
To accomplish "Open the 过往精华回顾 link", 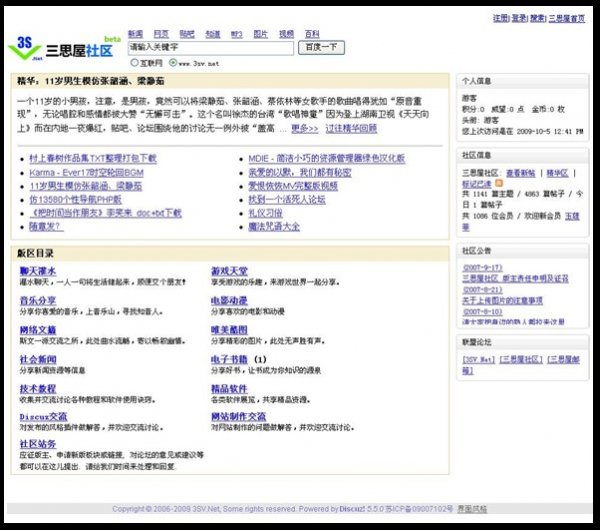I will tap(351, 129).
